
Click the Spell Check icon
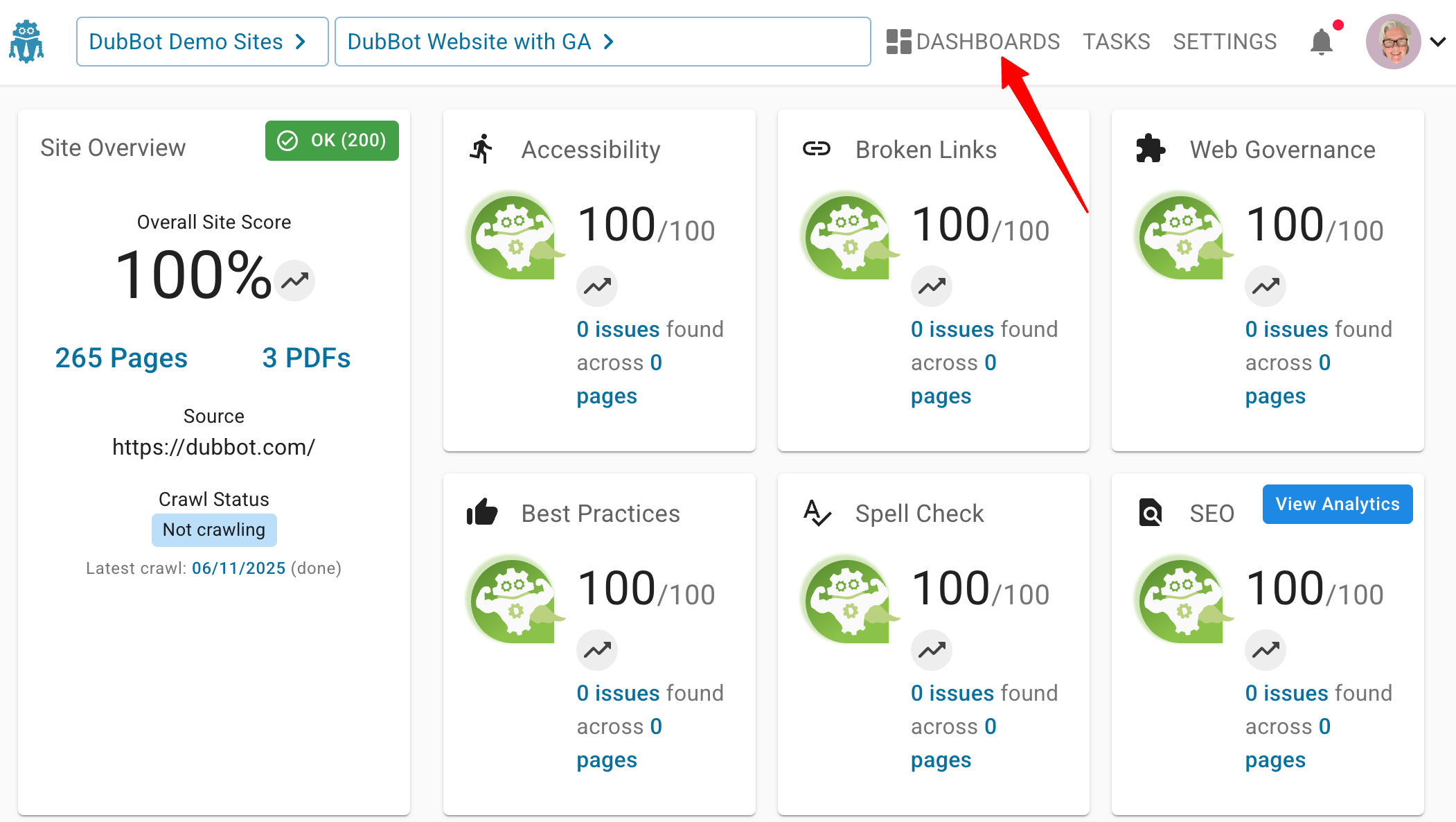(x=817, y=514)
